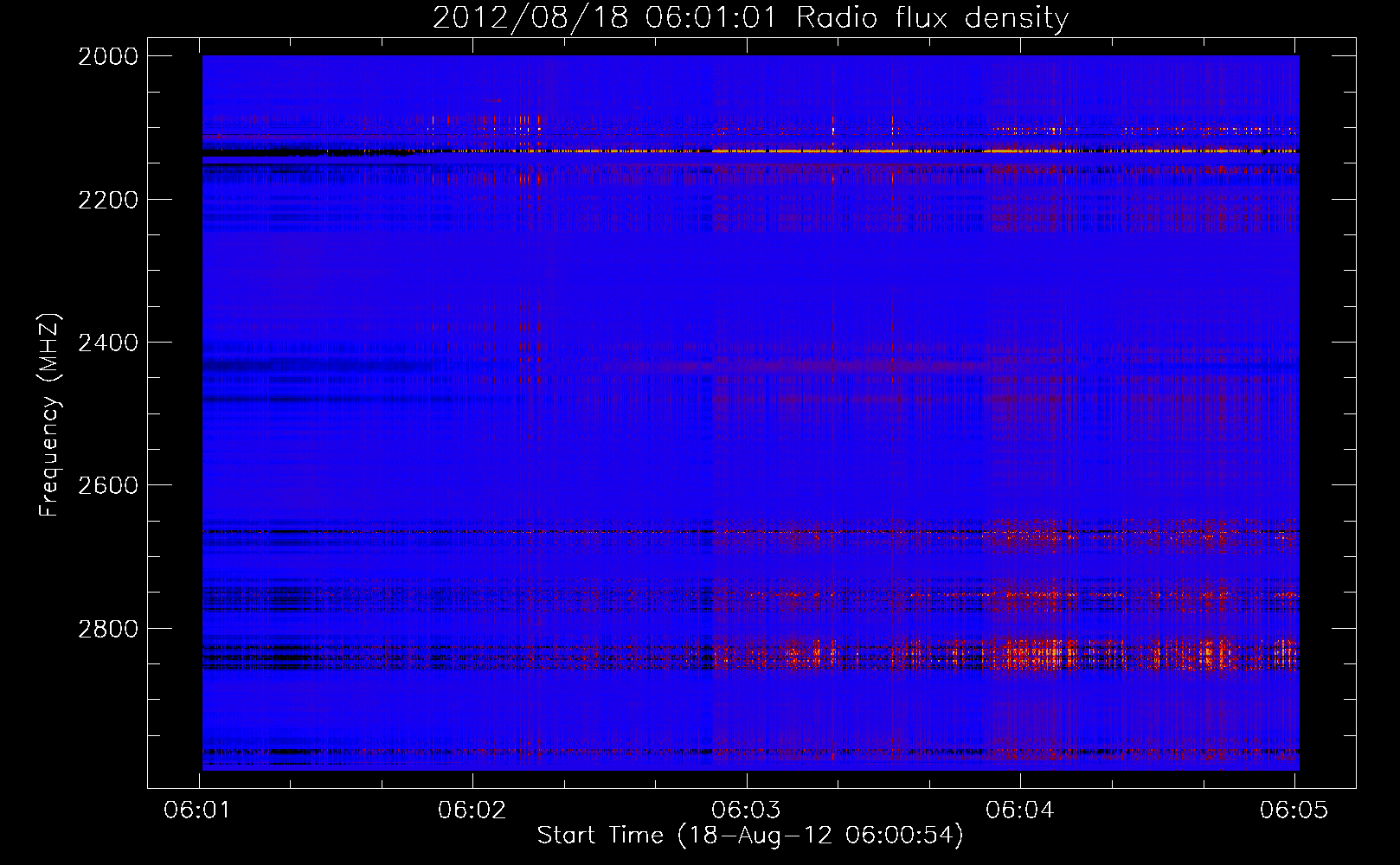1400x865 pixels.
Task: Click the 'Start Time (18-Aug-12 06:00:54)' axis label
Action: [750, 836]
